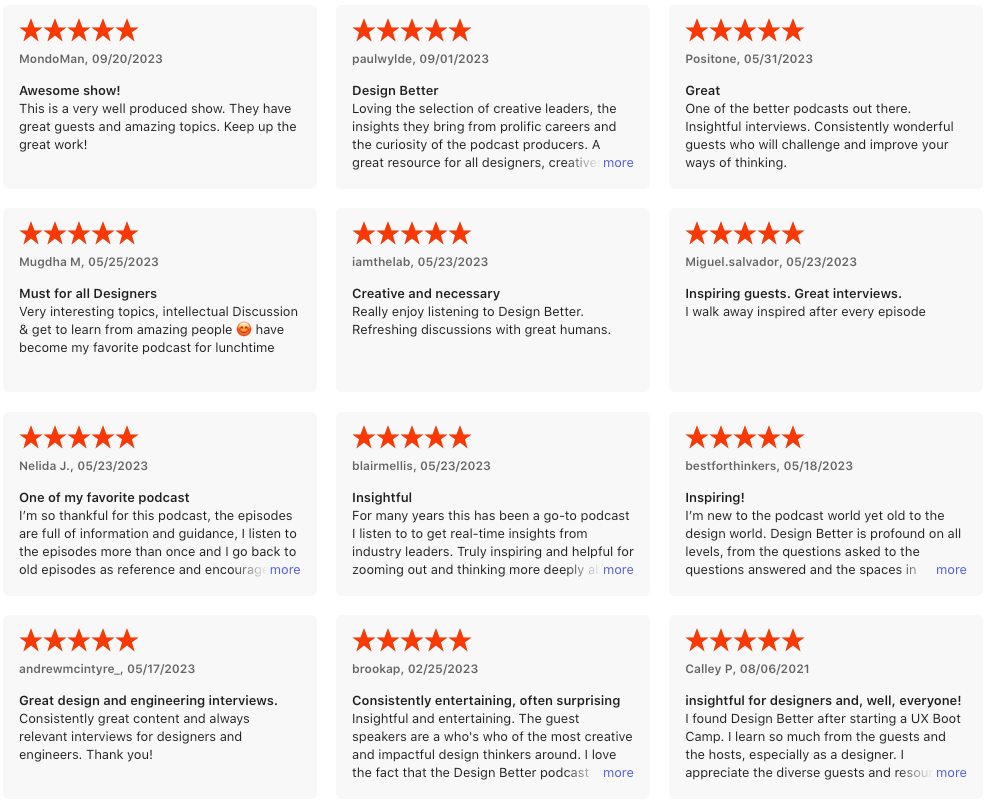Image resolution: width=989 pixels, height=807 pixels.
Task: Show more of Nelida J.'s review
Action: pos(285,570)
